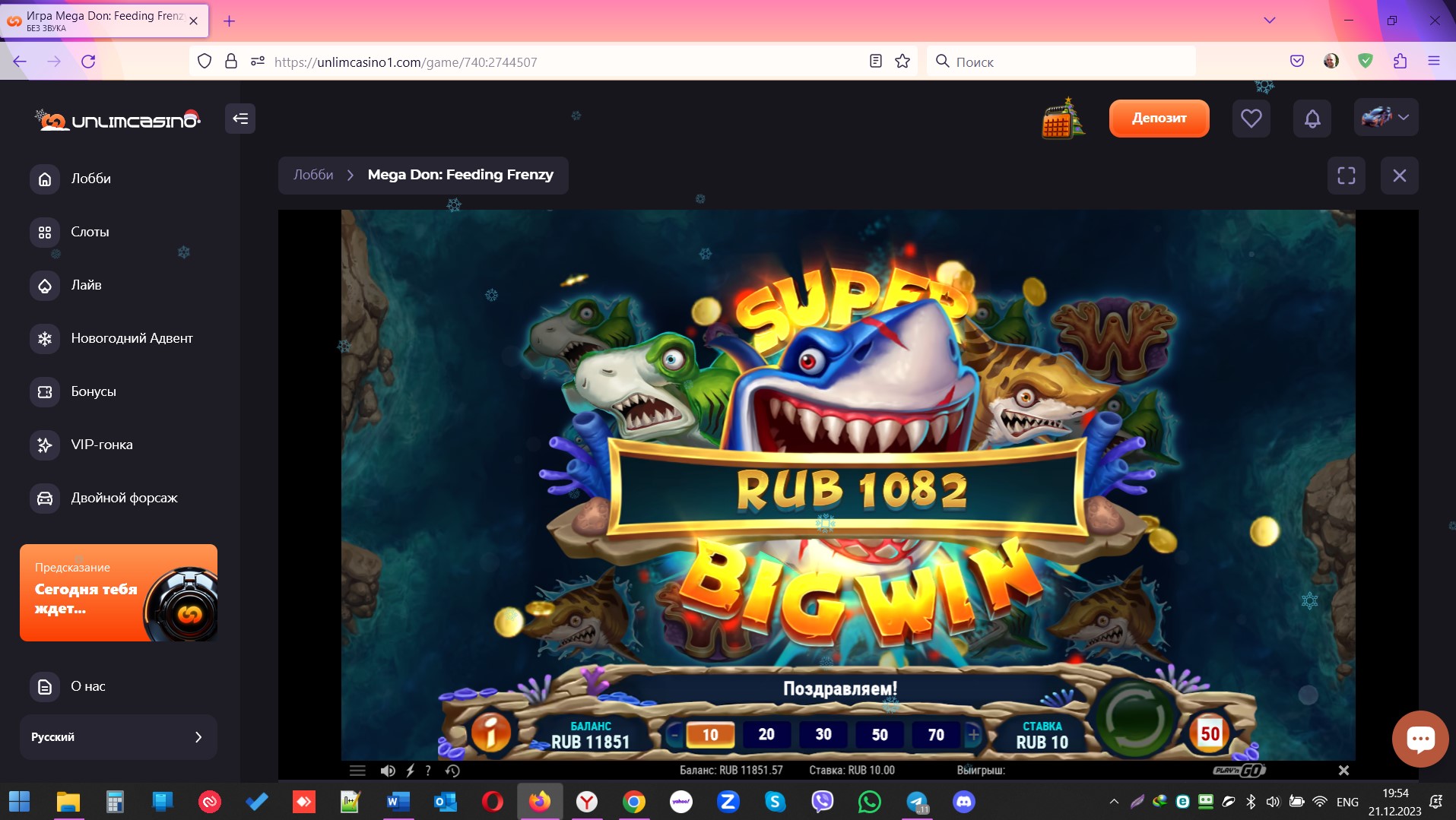This screenshot has width=1456, height=820.
Task: Open game paytable info button
Action: coord(491,733)
